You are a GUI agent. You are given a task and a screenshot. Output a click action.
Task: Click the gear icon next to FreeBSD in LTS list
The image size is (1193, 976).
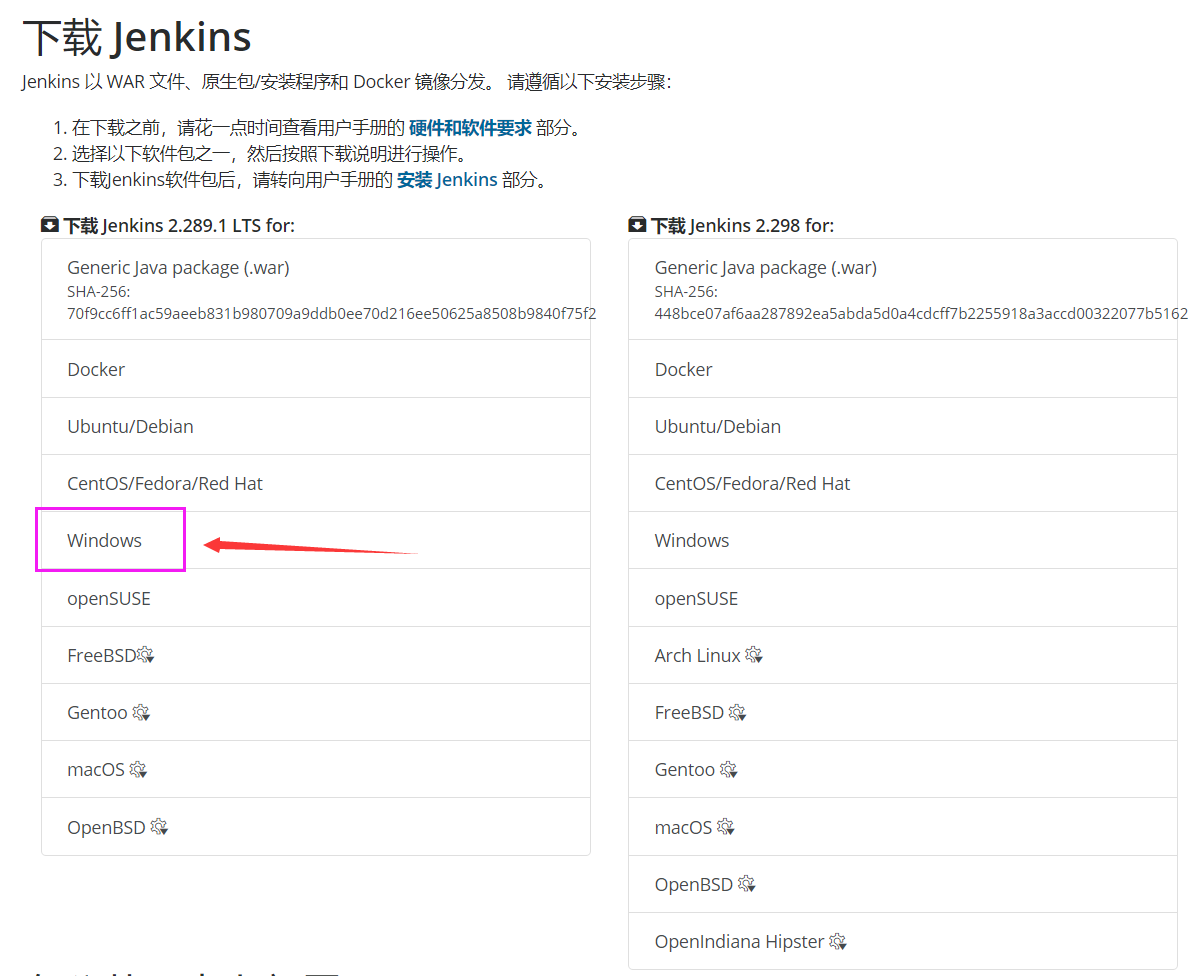(x=145, y=655)
